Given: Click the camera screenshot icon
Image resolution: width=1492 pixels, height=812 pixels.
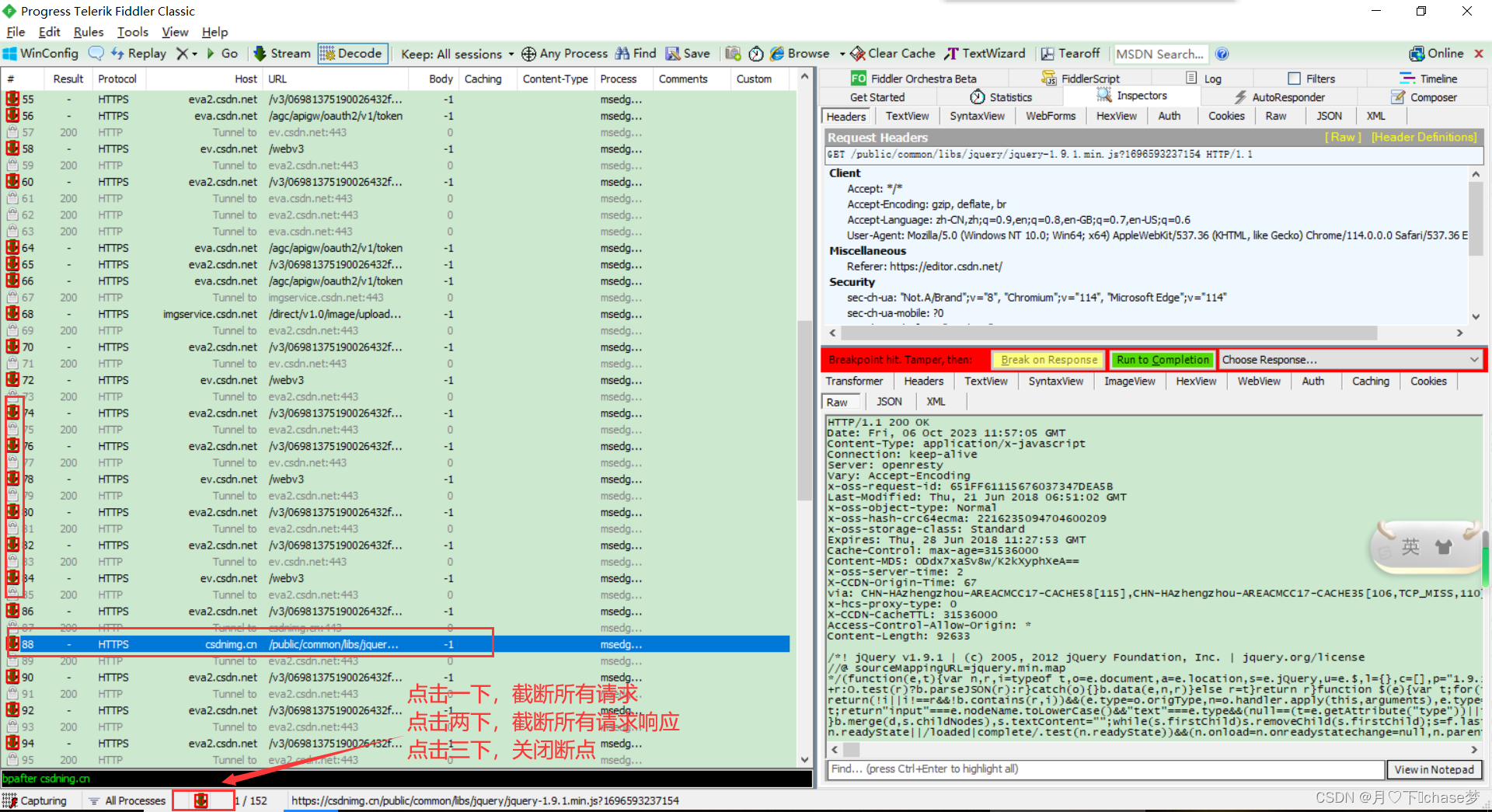Looking at the screenshot, I should (x=733, y=54).
